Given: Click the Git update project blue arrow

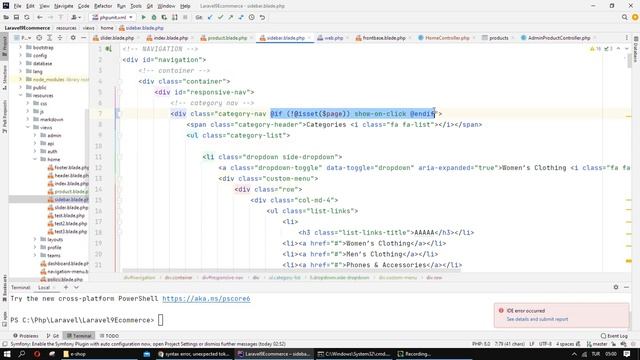Looking at the screenshot, I should point(210,18).
